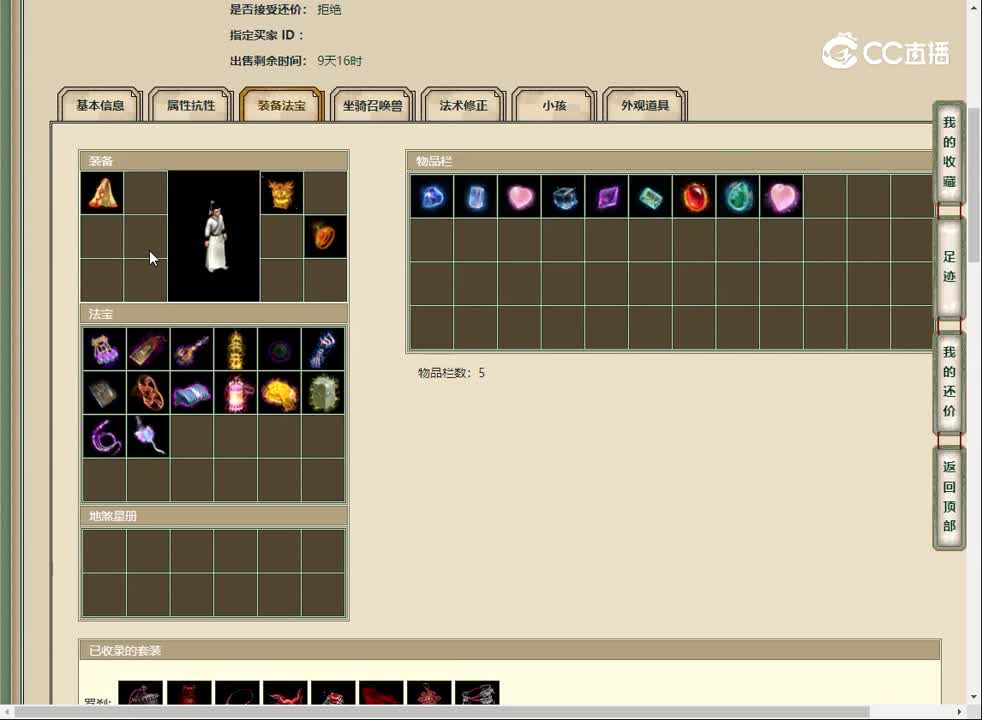
Task: Open the 坐骑召唤兽 tab
Action: point(373,105)
